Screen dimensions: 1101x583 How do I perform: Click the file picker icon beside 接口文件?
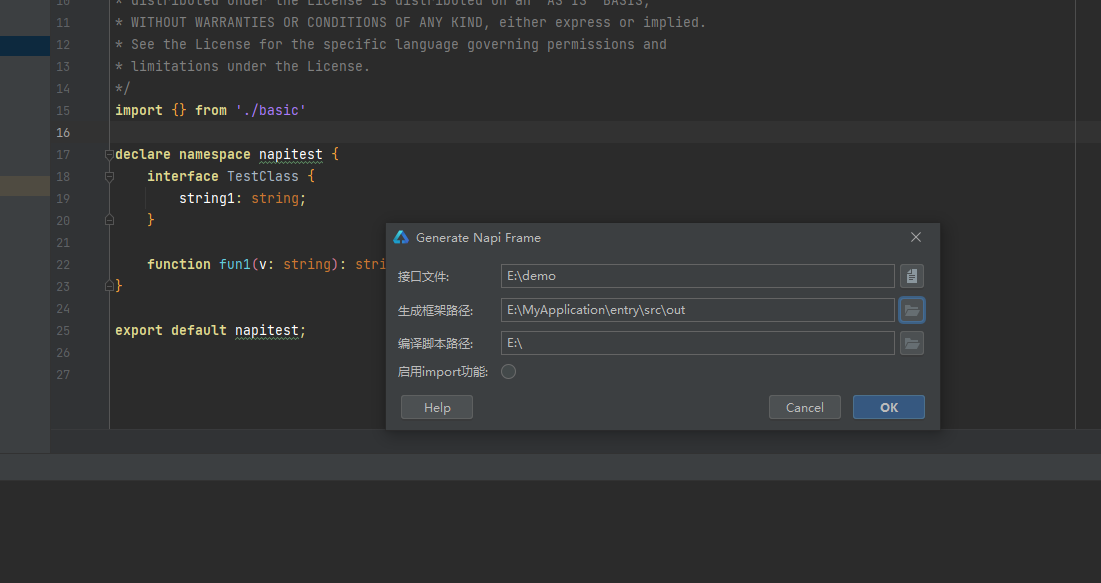pyautogui.click(x=911, y=276)
